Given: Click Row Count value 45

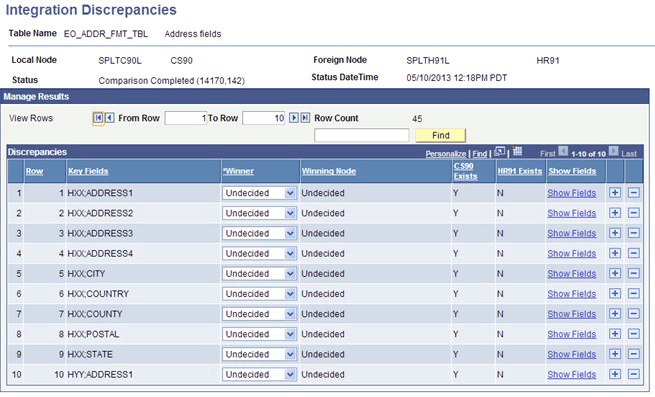Looking at the screenshot, I should tap(417, 119).
